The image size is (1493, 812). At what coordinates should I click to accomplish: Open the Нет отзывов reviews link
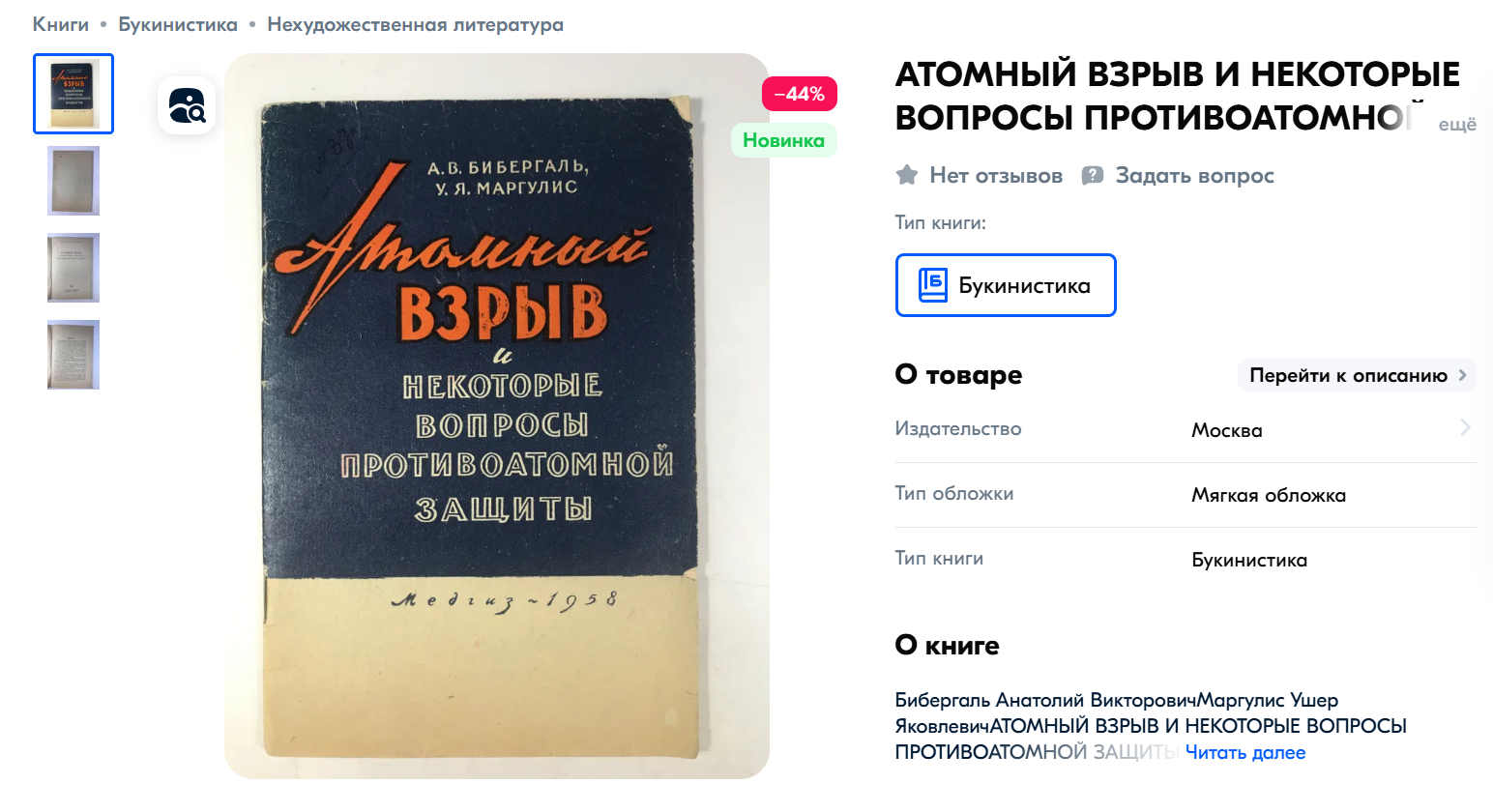(x=996, y=175)
